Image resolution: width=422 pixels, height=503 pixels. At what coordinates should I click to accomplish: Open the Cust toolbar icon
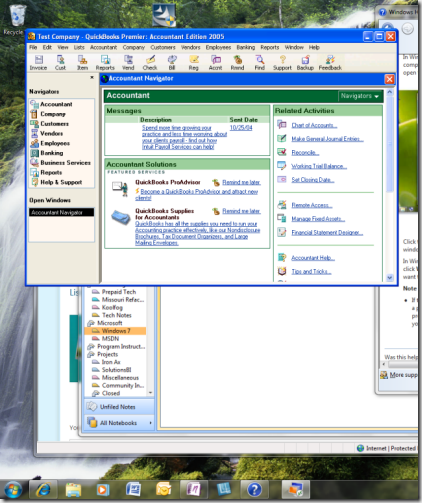click(60, 63)
